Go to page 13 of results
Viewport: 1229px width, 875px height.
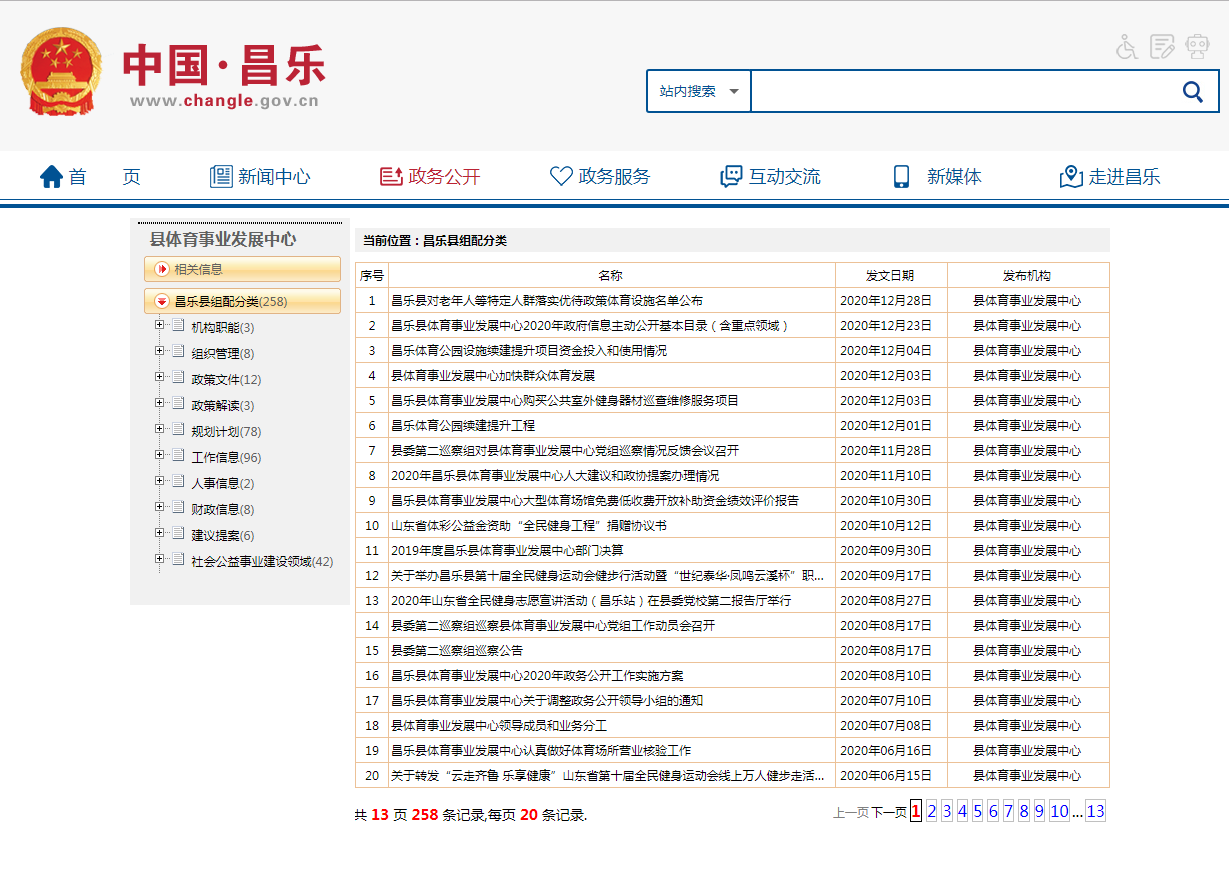[x=1095, y=812]
